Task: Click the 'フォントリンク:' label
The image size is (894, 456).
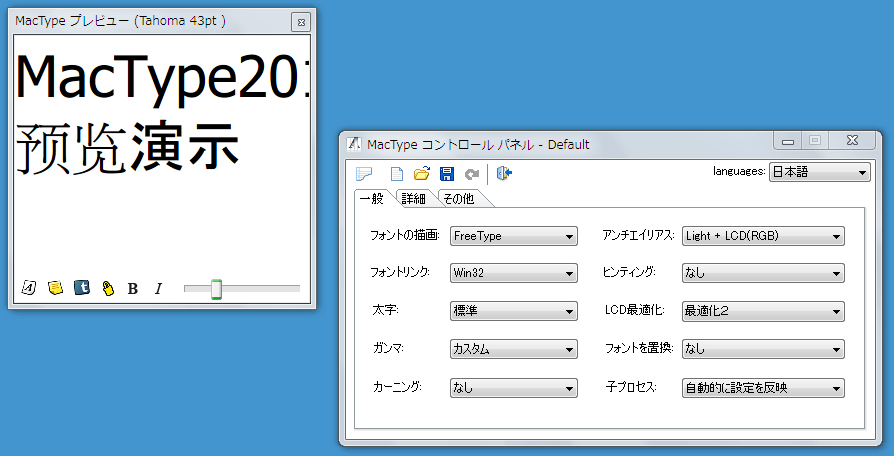Action: (x=400, y=272)
